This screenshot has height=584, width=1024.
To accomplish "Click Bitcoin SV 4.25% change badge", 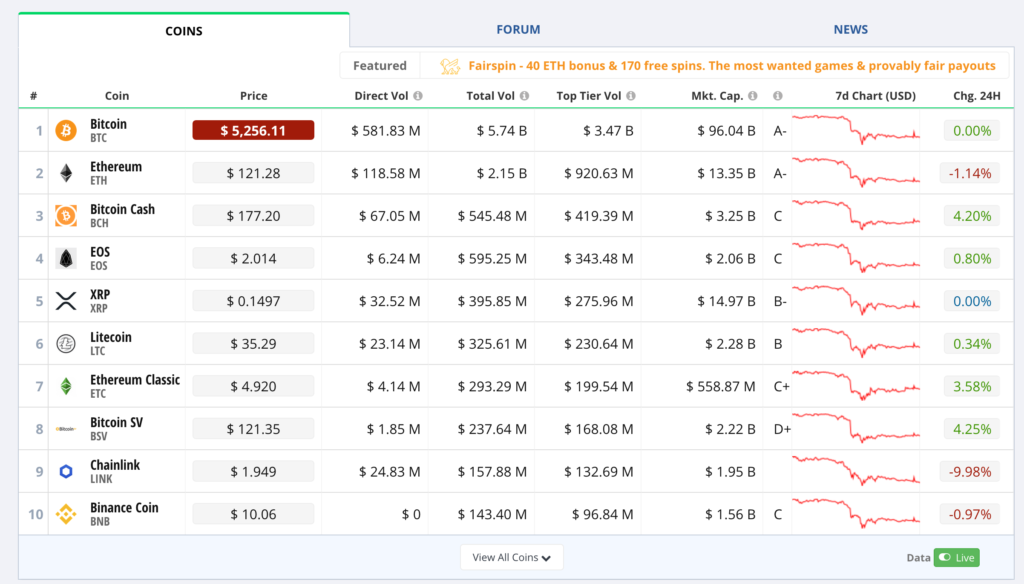I will pos(972,429).
